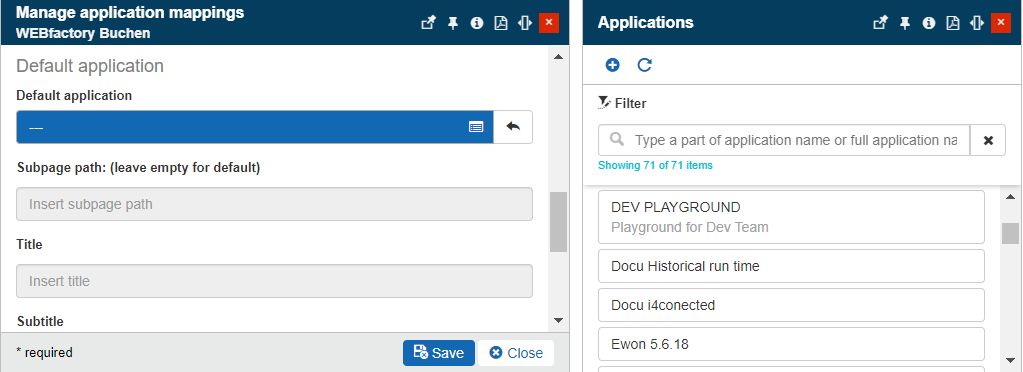1023x372 pixels.
Task: Refresh the applications list
Action: [x=645, y=65]
